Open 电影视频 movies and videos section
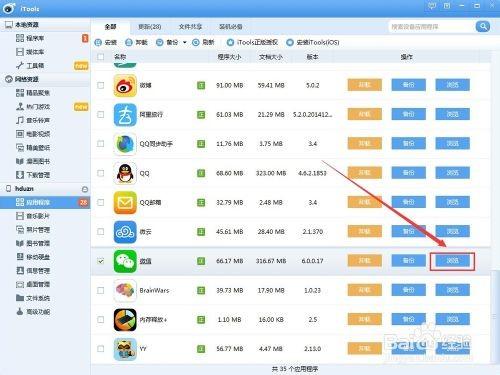500x375 pixels. click(38, 134)
